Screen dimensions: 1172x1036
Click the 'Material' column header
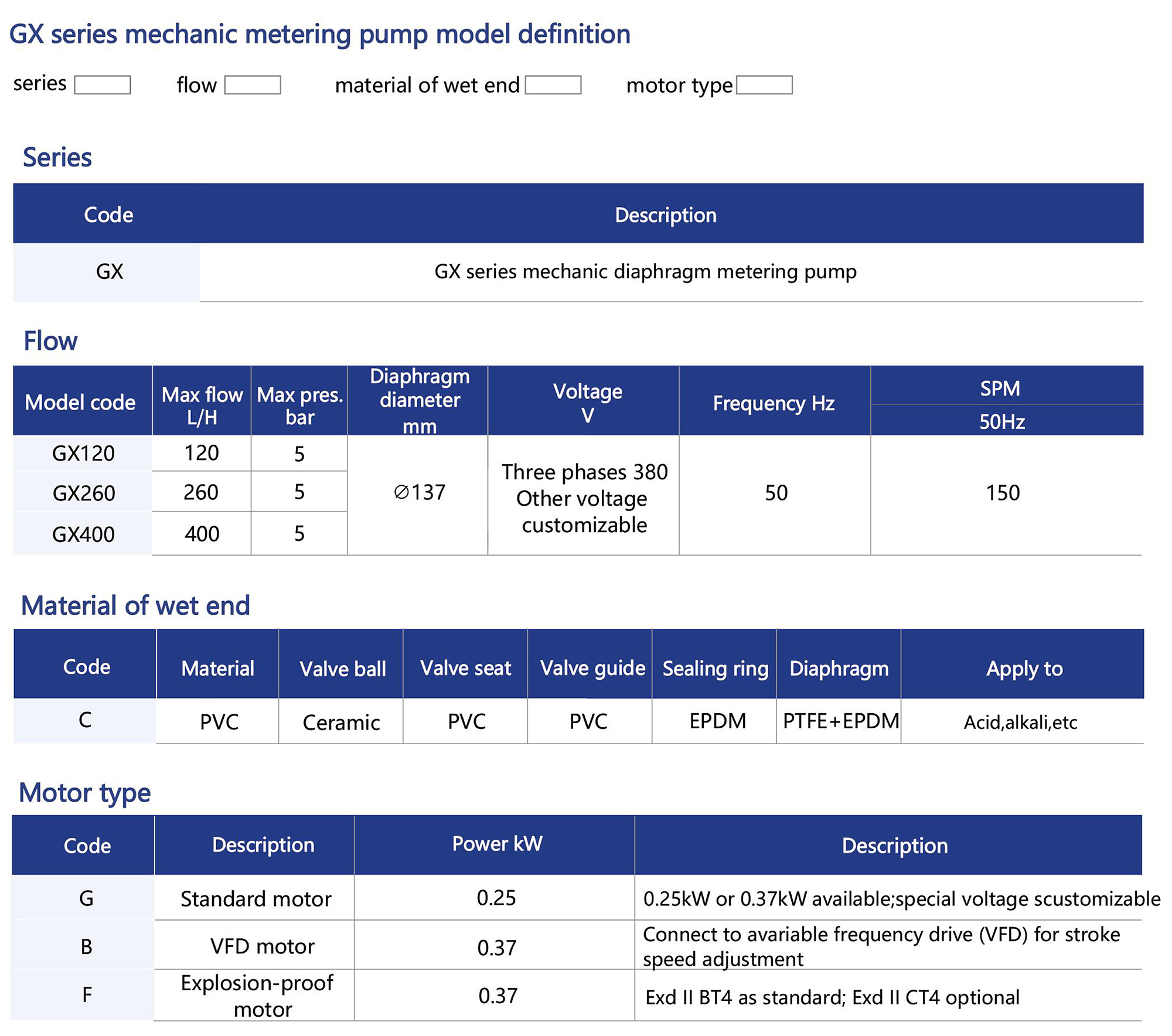pyautogui.click(x=218, y=669)
